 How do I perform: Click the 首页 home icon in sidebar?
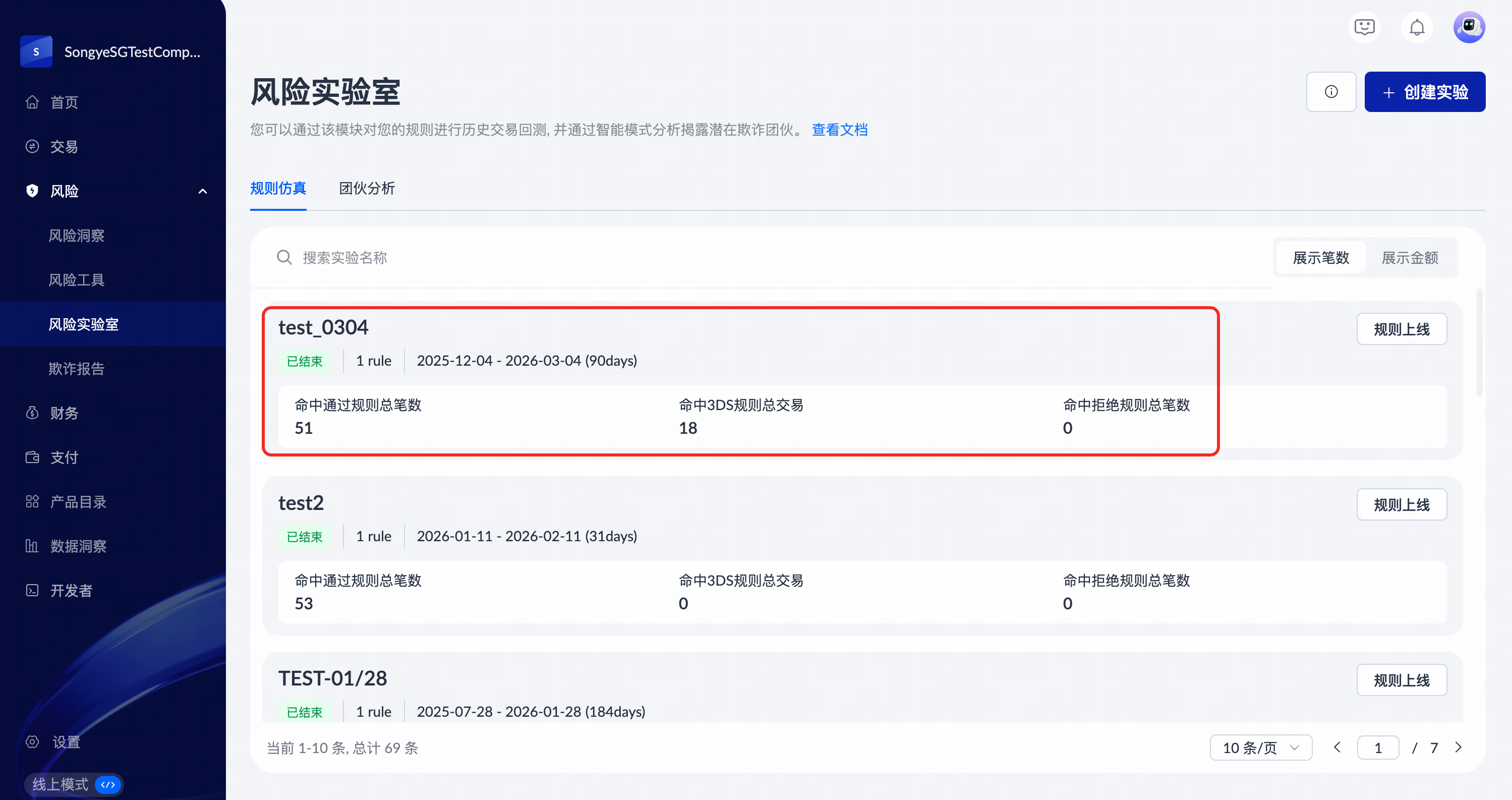coord(32,102)
